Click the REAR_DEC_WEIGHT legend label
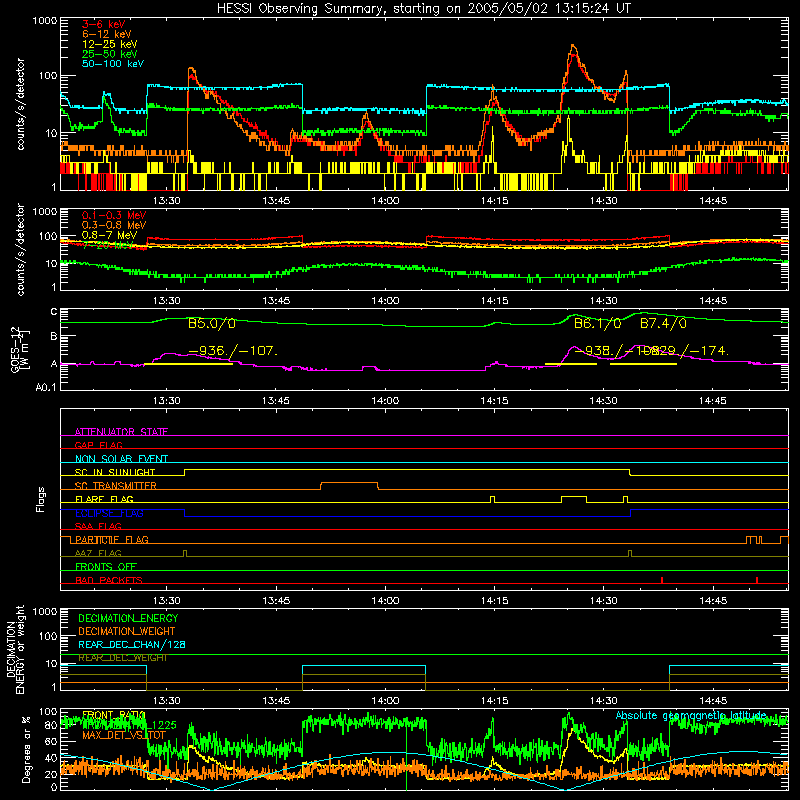 pyautogui.click(x=122, y=658)
